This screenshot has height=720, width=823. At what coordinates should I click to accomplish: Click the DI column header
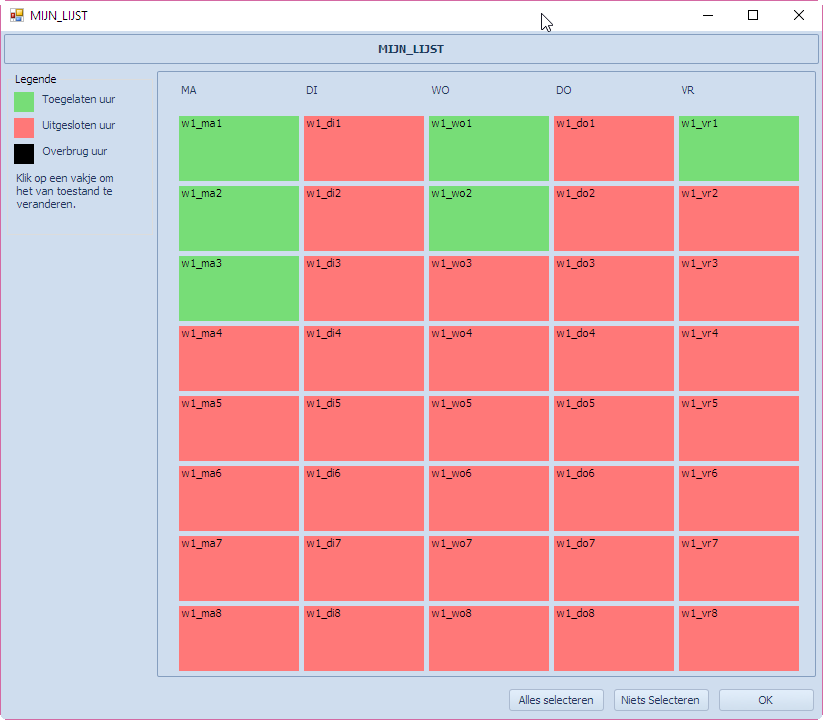click(x=312, y=90)
